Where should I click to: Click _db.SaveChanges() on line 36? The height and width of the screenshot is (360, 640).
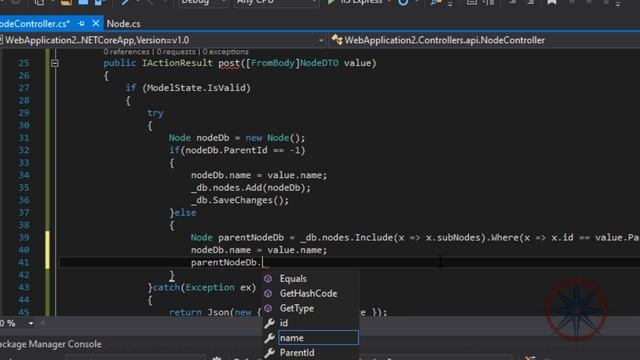[x=240, y=200]
